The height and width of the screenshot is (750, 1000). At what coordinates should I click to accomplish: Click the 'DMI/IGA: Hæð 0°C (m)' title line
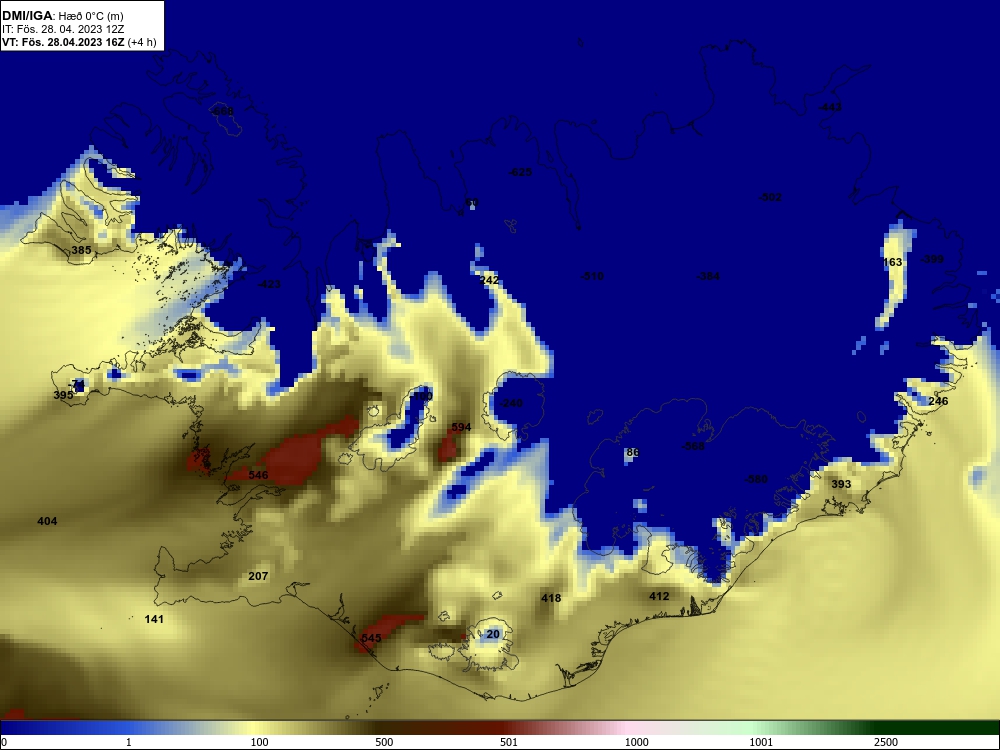(x=62, y=15)
